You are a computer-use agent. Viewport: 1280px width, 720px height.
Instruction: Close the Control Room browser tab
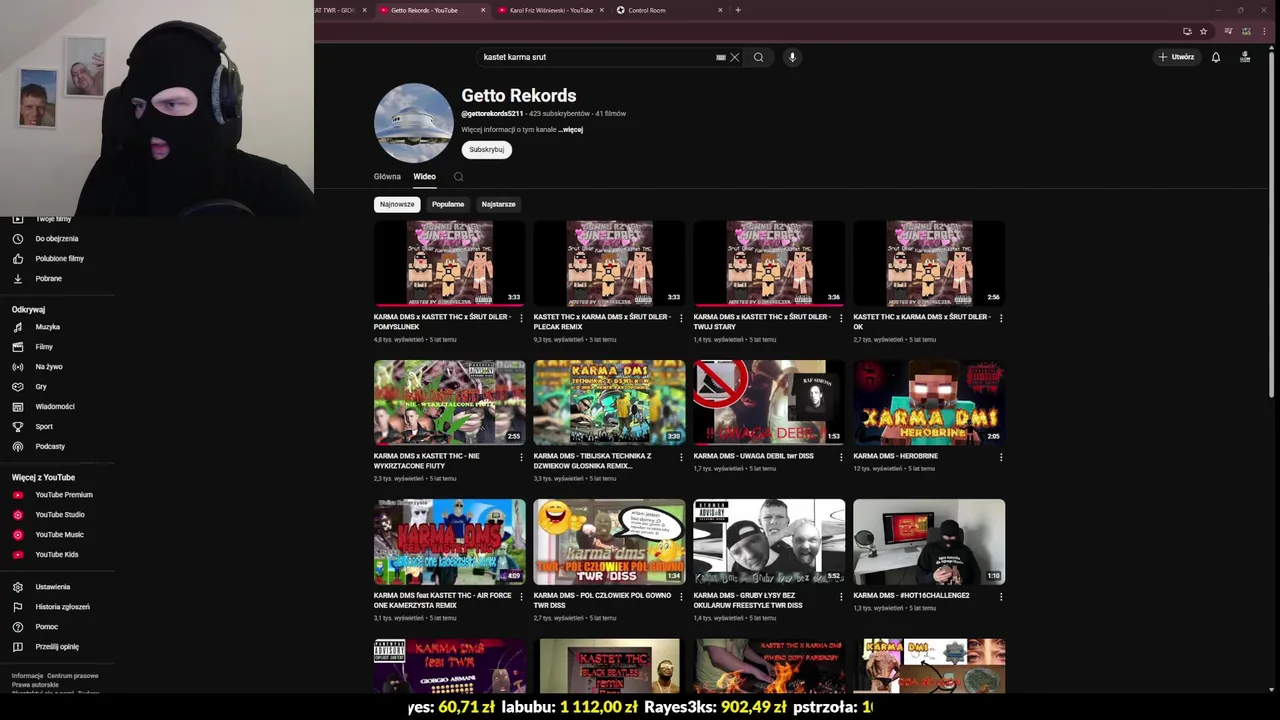tap(720, 10)
